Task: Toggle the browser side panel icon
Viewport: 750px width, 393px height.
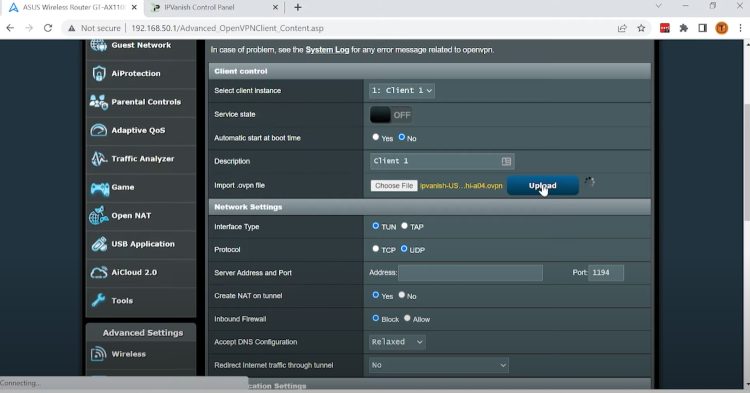Action: pyautogui.click(x=702, y=28)
